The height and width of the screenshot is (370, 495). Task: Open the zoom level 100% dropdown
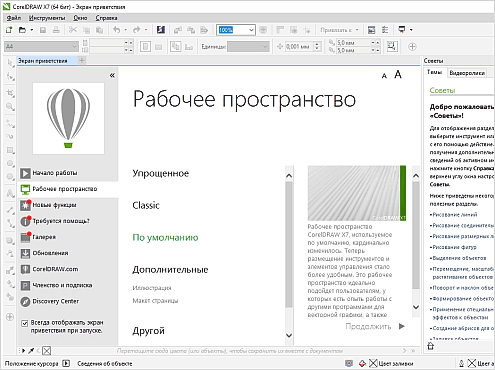[x=251, y=30]
